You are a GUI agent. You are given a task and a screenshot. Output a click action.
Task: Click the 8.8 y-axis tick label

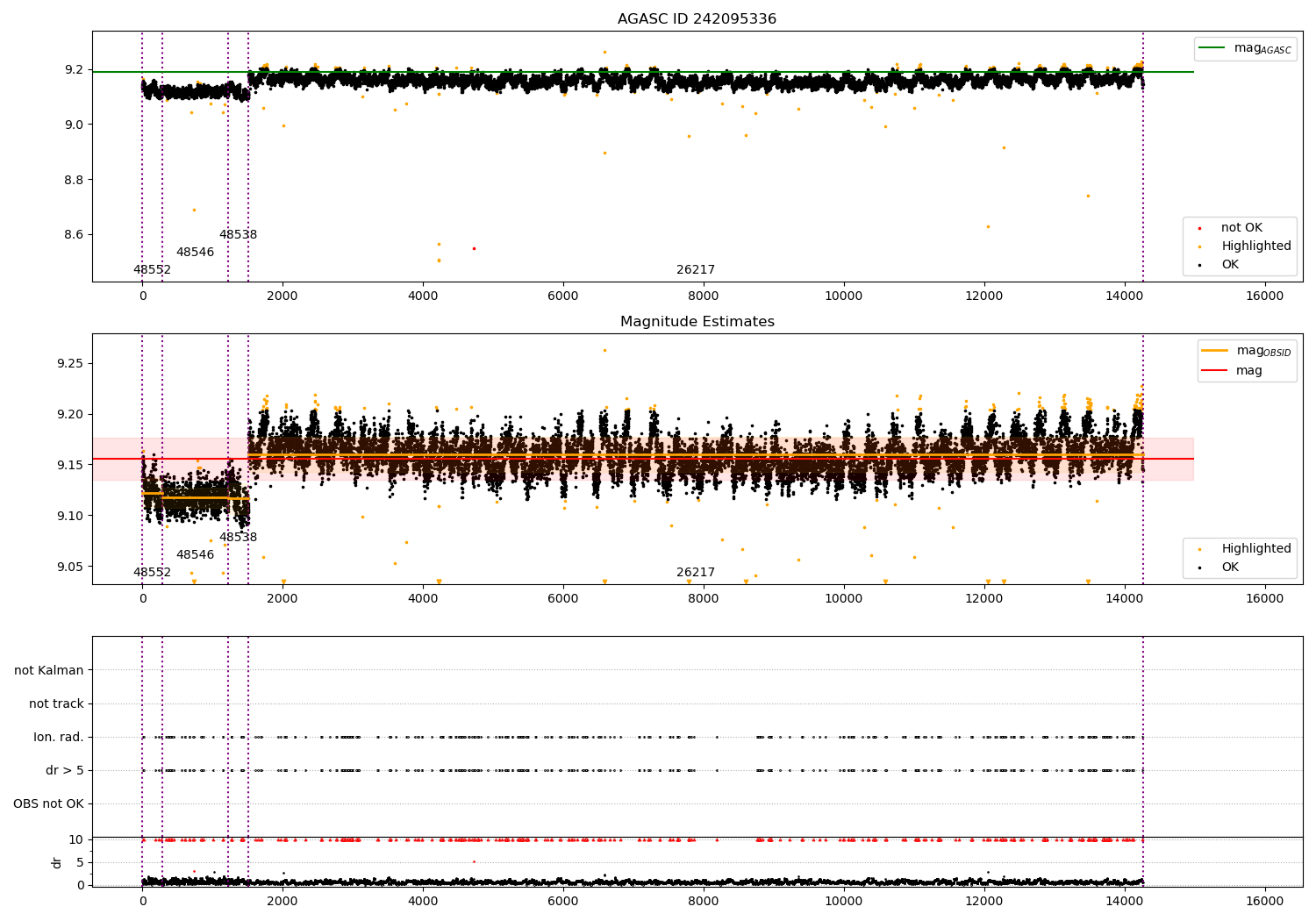74,180
